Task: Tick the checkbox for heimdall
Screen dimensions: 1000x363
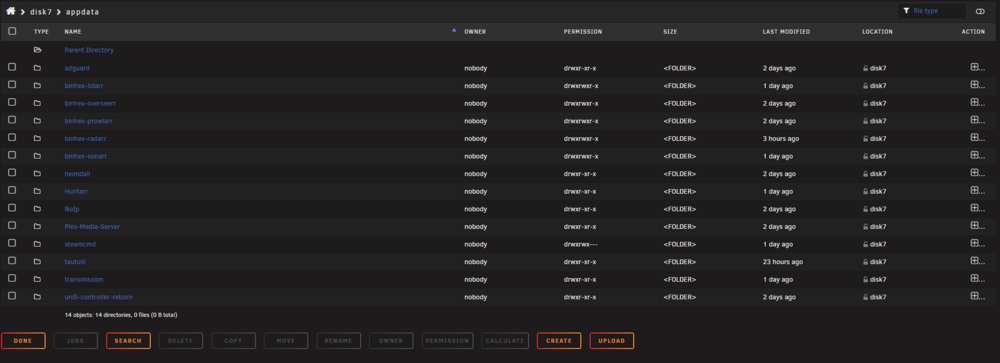Action: coord(12,173)
